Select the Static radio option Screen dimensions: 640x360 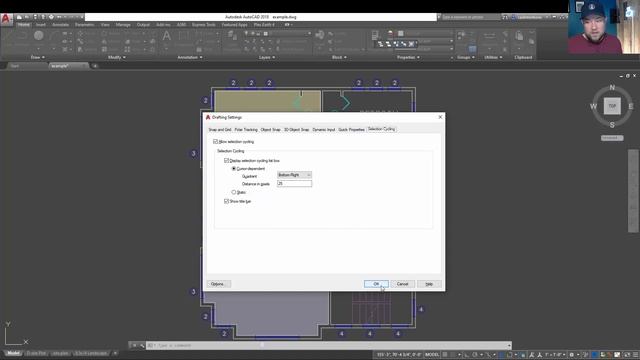pyautogui.click(x=234, y=192)
